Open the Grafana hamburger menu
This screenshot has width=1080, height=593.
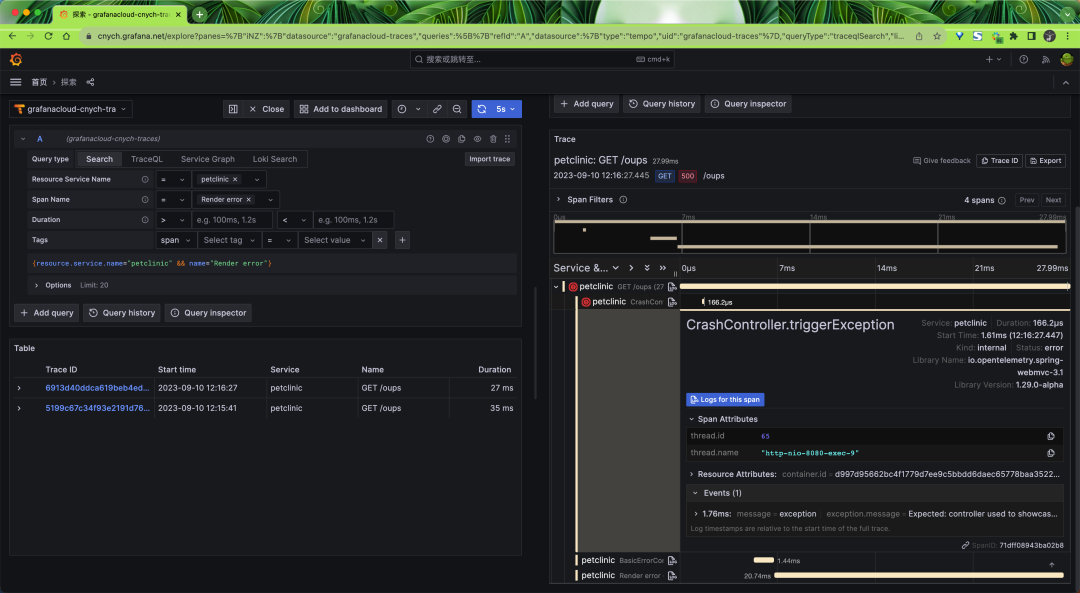(16, 82)
